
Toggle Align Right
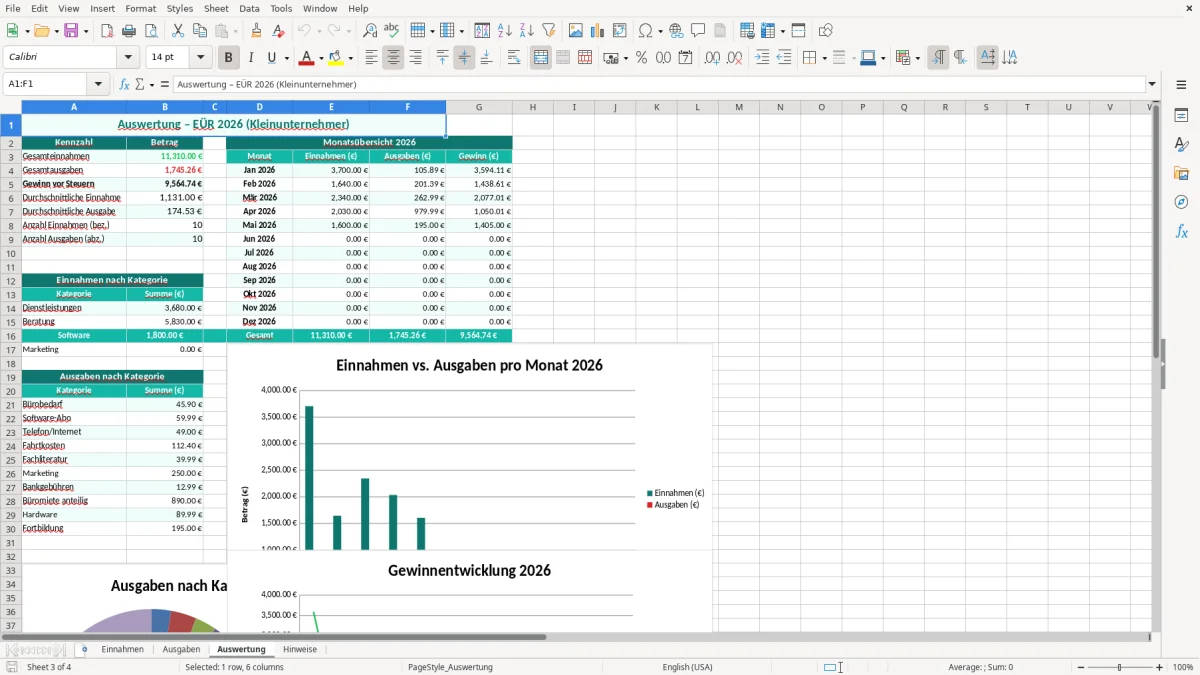[x=416, y=58]
